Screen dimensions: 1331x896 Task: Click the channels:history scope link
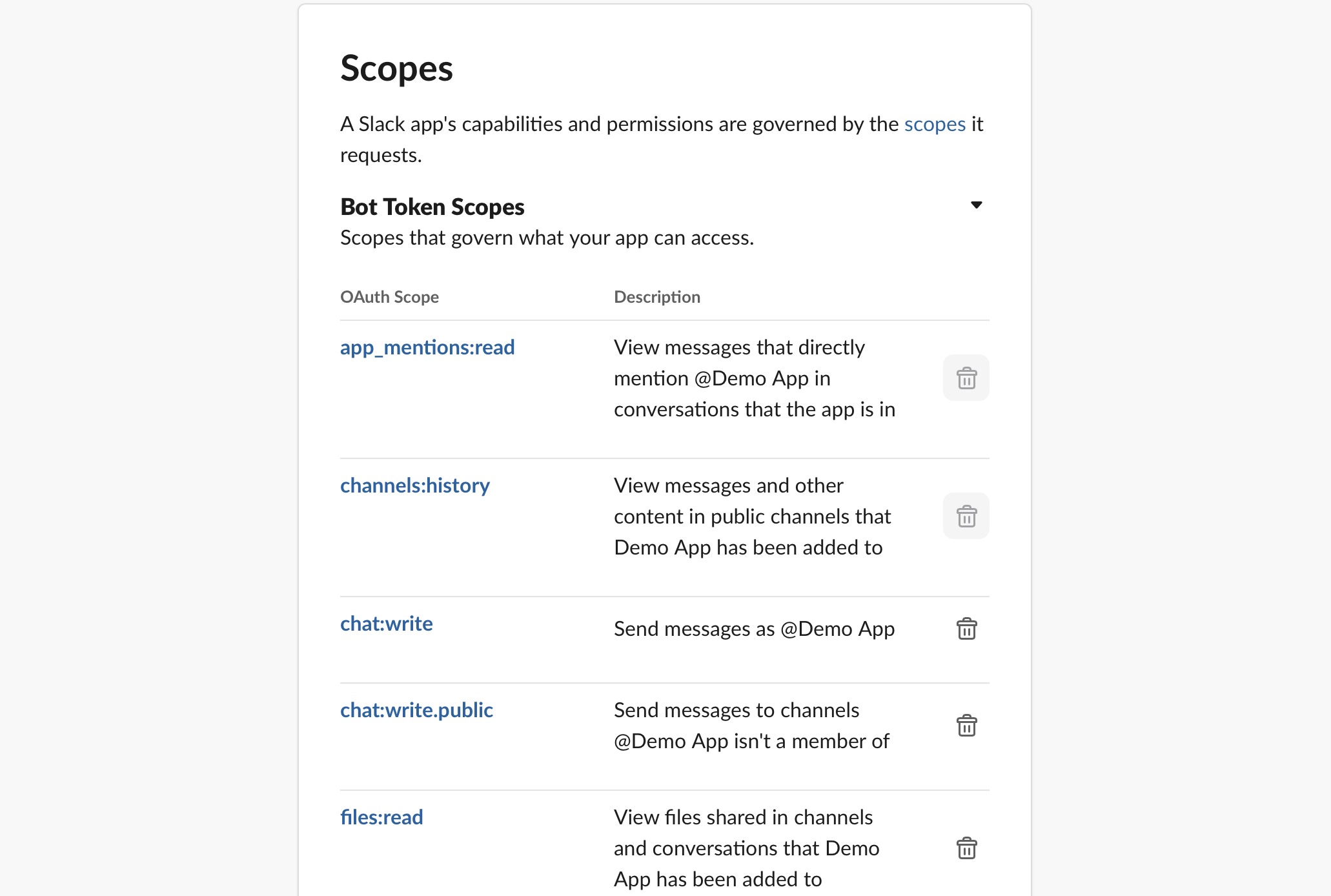tap(414, 485)
